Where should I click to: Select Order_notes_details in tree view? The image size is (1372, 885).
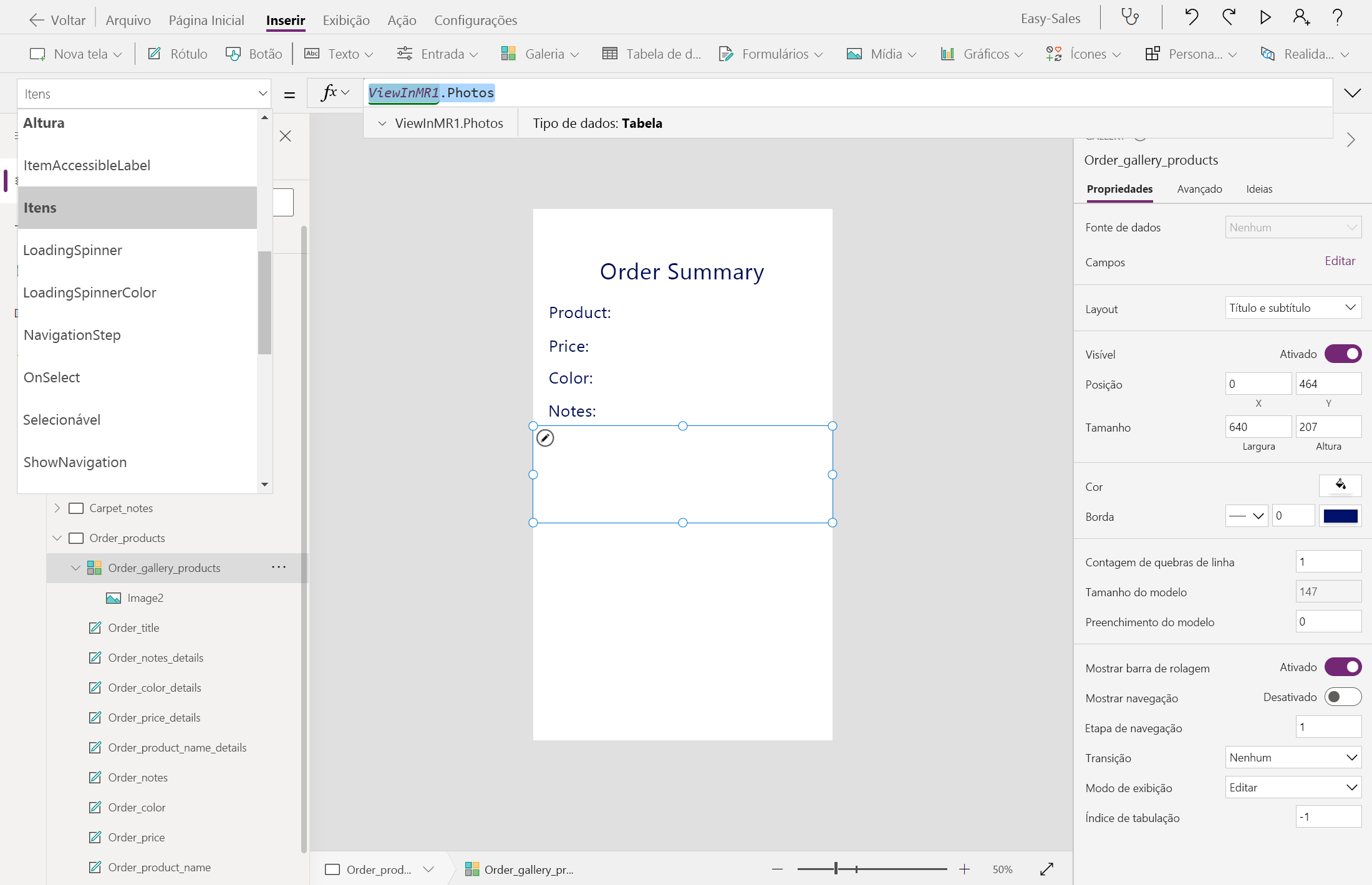156,658
